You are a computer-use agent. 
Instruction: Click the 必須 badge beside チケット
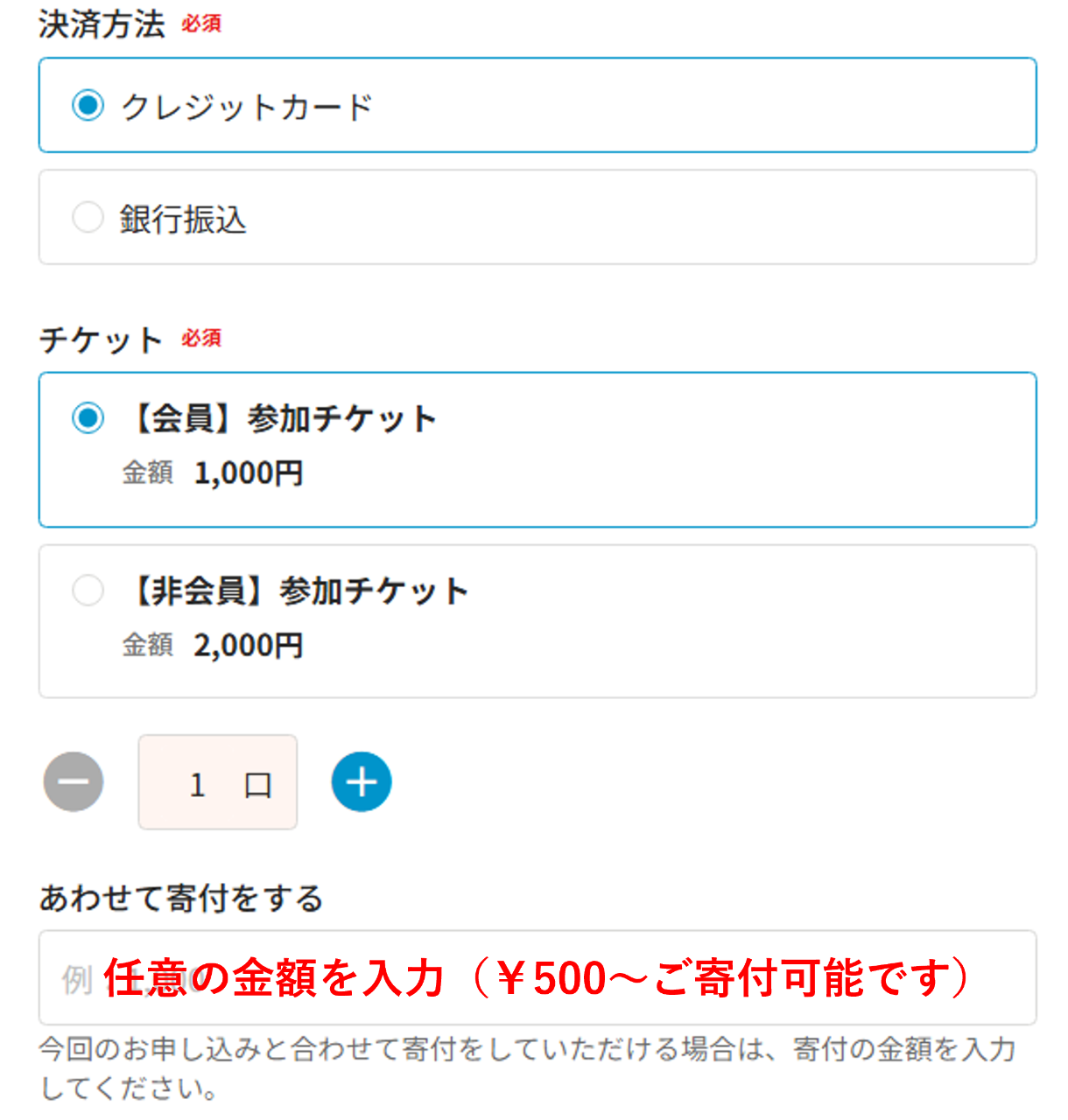click(201, 339)
